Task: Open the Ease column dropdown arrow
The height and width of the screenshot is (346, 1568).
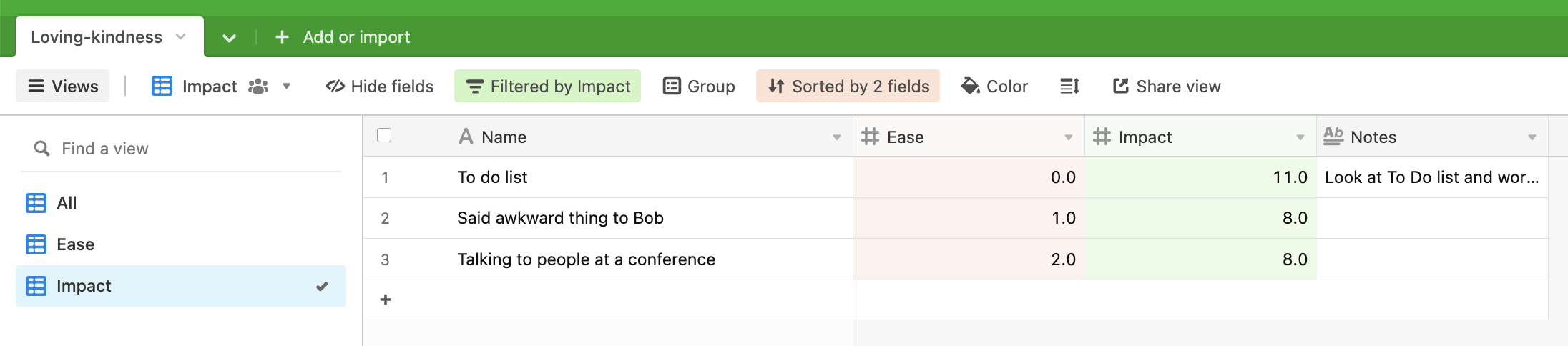Action: point(1068,137)
